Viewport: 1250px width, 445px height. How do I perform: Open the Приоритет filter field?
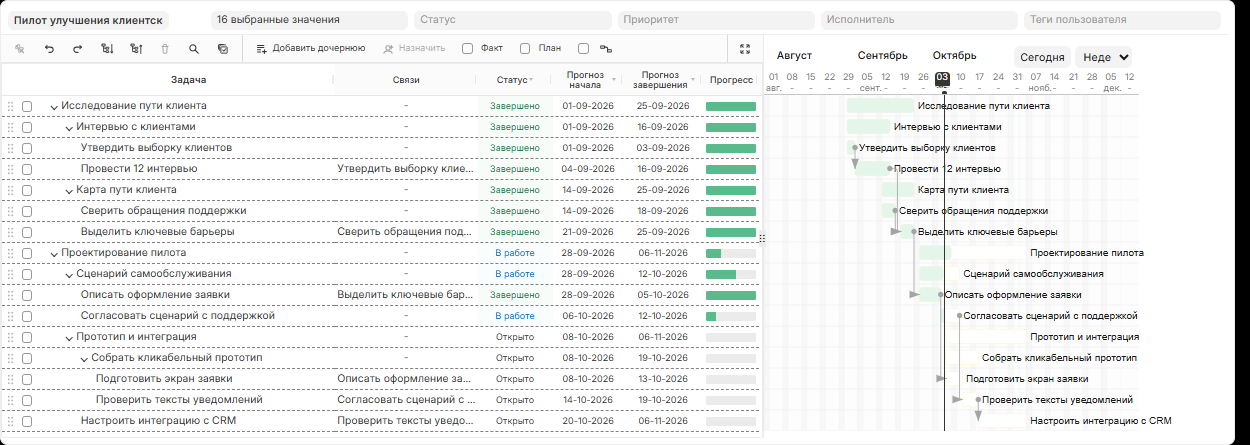(x=716, y=19)
